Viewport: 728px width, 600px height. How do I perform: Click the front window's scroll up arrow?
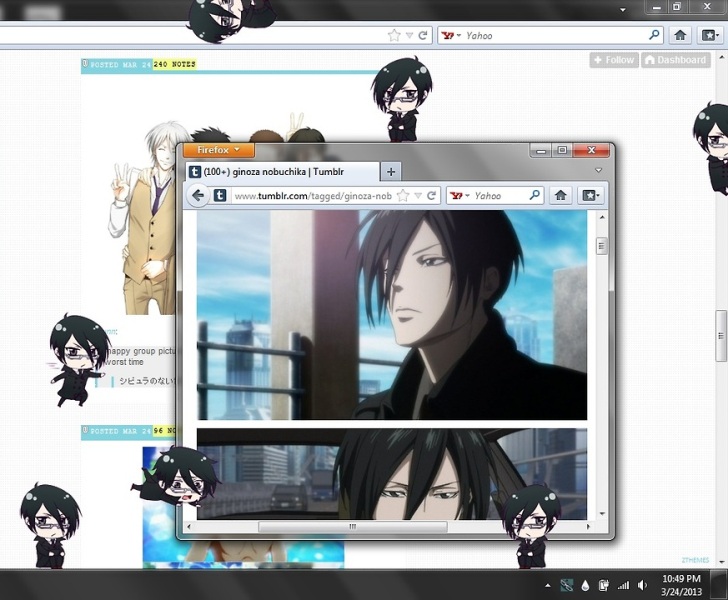click(x=602, y=217)
